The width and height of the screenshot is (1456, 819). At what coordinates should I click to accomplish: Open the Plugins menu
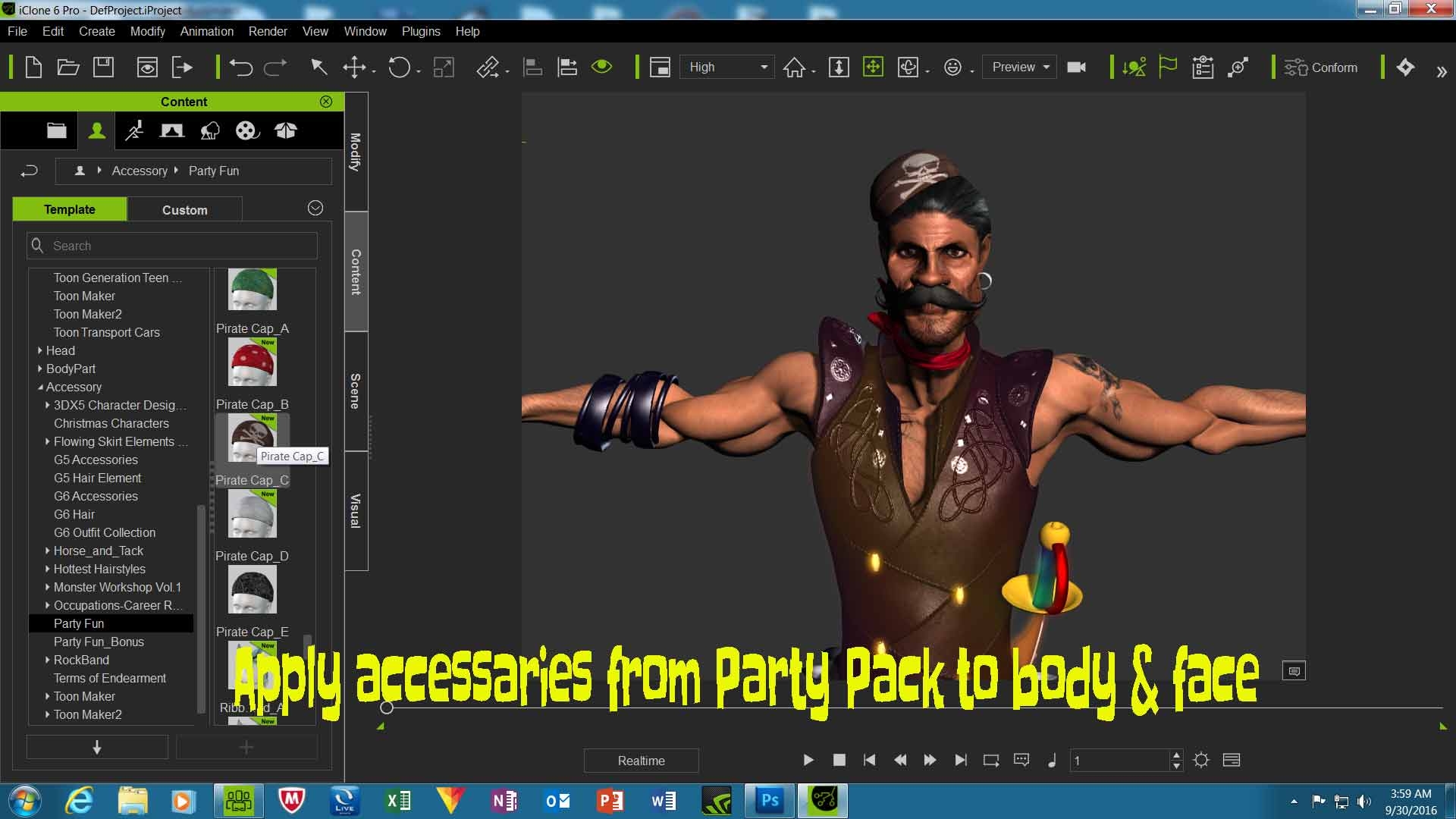(x=421, y=31)
